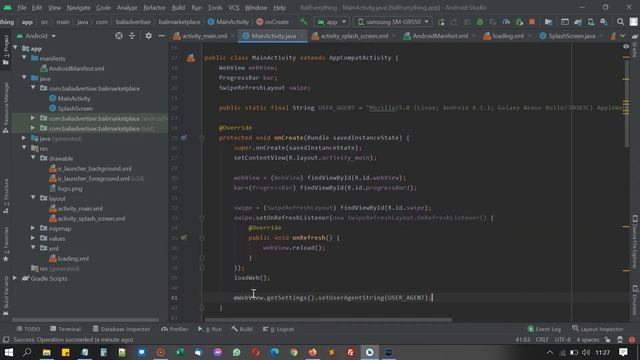Click MainActivity breadcrumb in navigation bar
The width and height of the screenshot is (640, 360).
click(x=228, y=22)
